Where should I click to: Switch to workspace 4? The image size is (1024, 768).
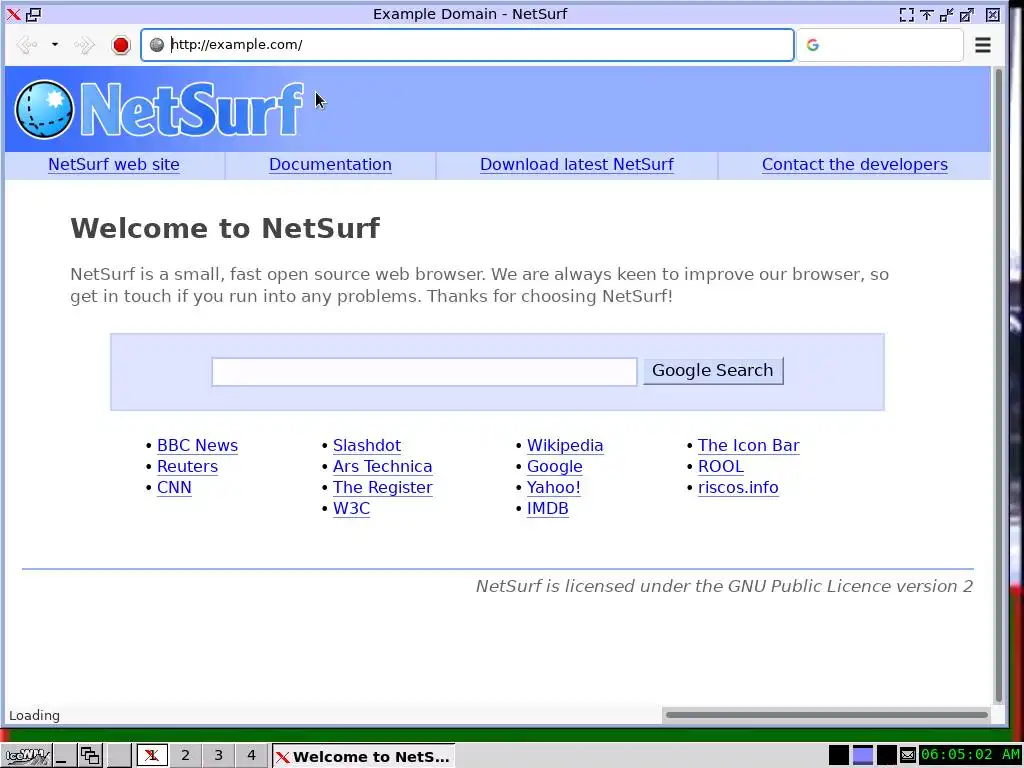pos(251,756)
